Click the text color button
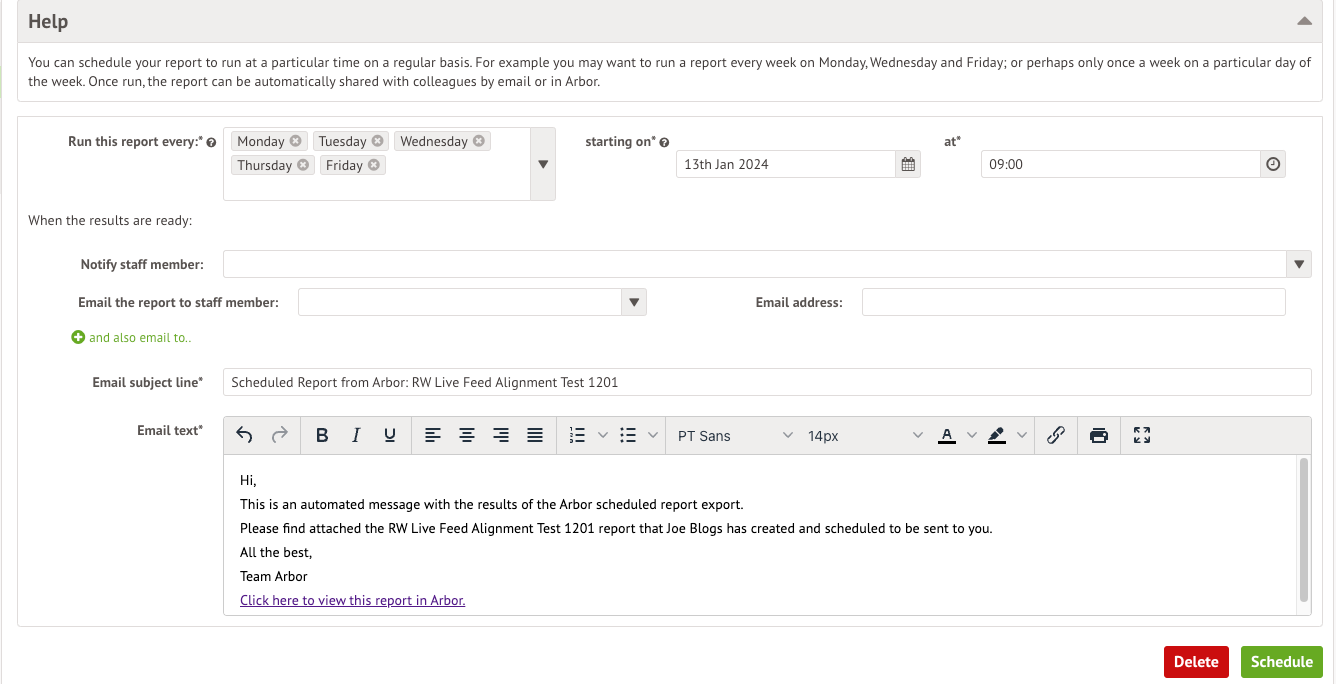This screenshot has width=1336, height=684. [x=947, y=435]
